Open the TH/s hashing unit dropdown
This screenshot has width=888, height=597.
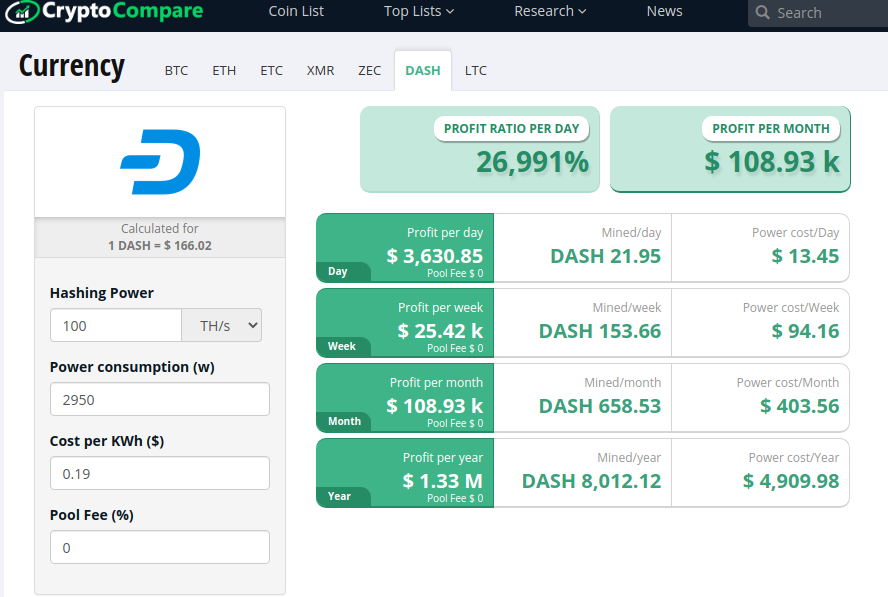221,325
